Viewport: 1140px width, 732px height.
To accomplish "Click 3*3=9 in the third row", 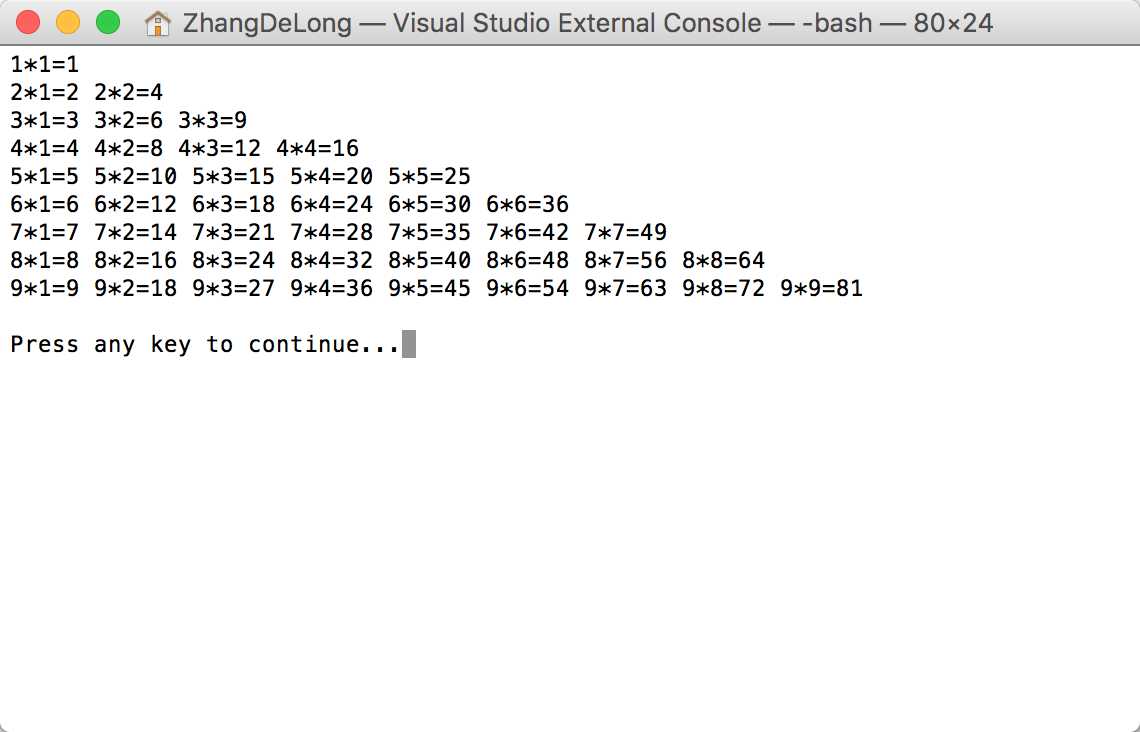I will coord(212,120).
